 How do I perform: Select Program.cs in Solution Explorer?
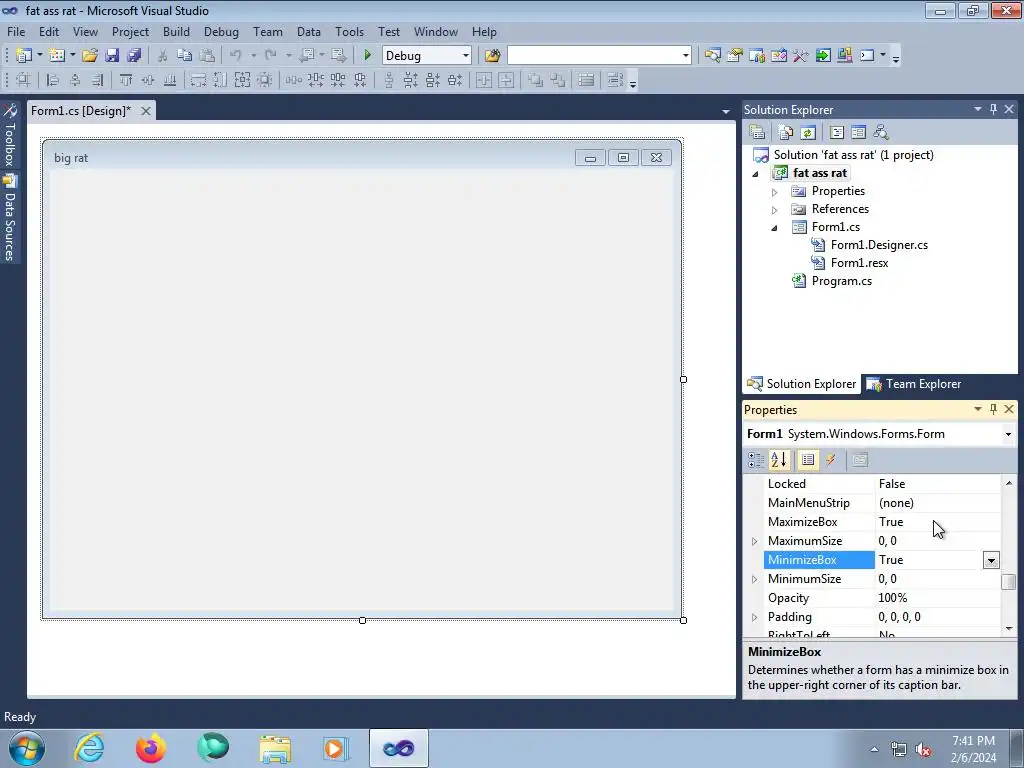tap(841, 281)
